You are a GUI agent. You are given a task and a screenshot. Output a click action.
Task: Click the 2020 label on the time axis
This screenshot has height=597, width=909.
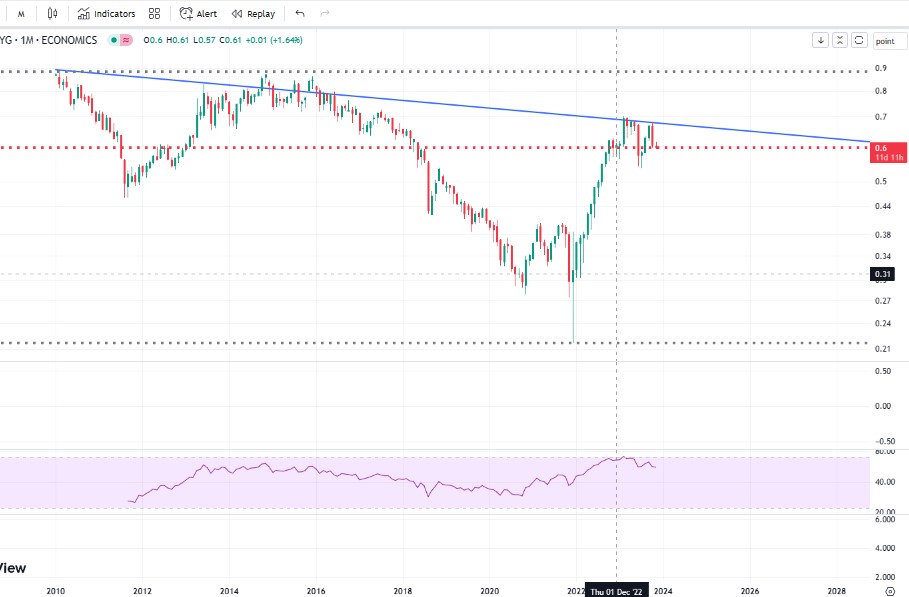(490, 591)
